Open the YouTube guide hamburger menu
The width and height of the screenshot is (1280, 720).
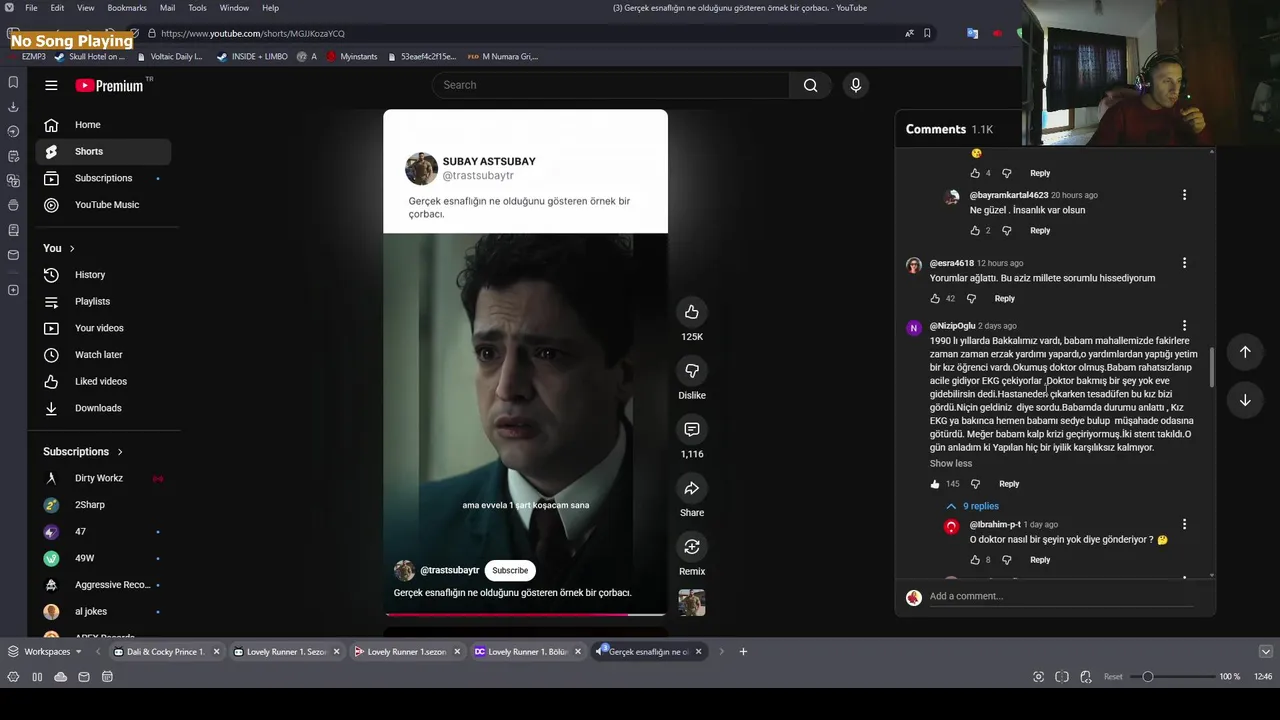[x=51, y=85]
